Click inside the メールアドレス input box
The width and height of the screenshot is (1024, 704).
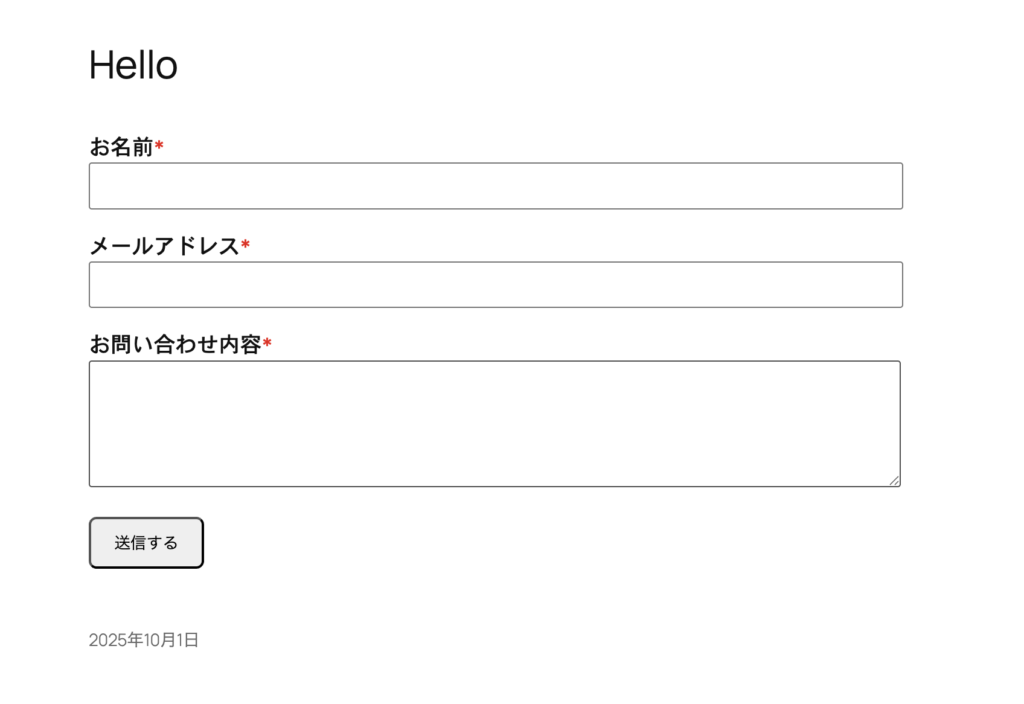pyautogui.click(x=495, y=285)
